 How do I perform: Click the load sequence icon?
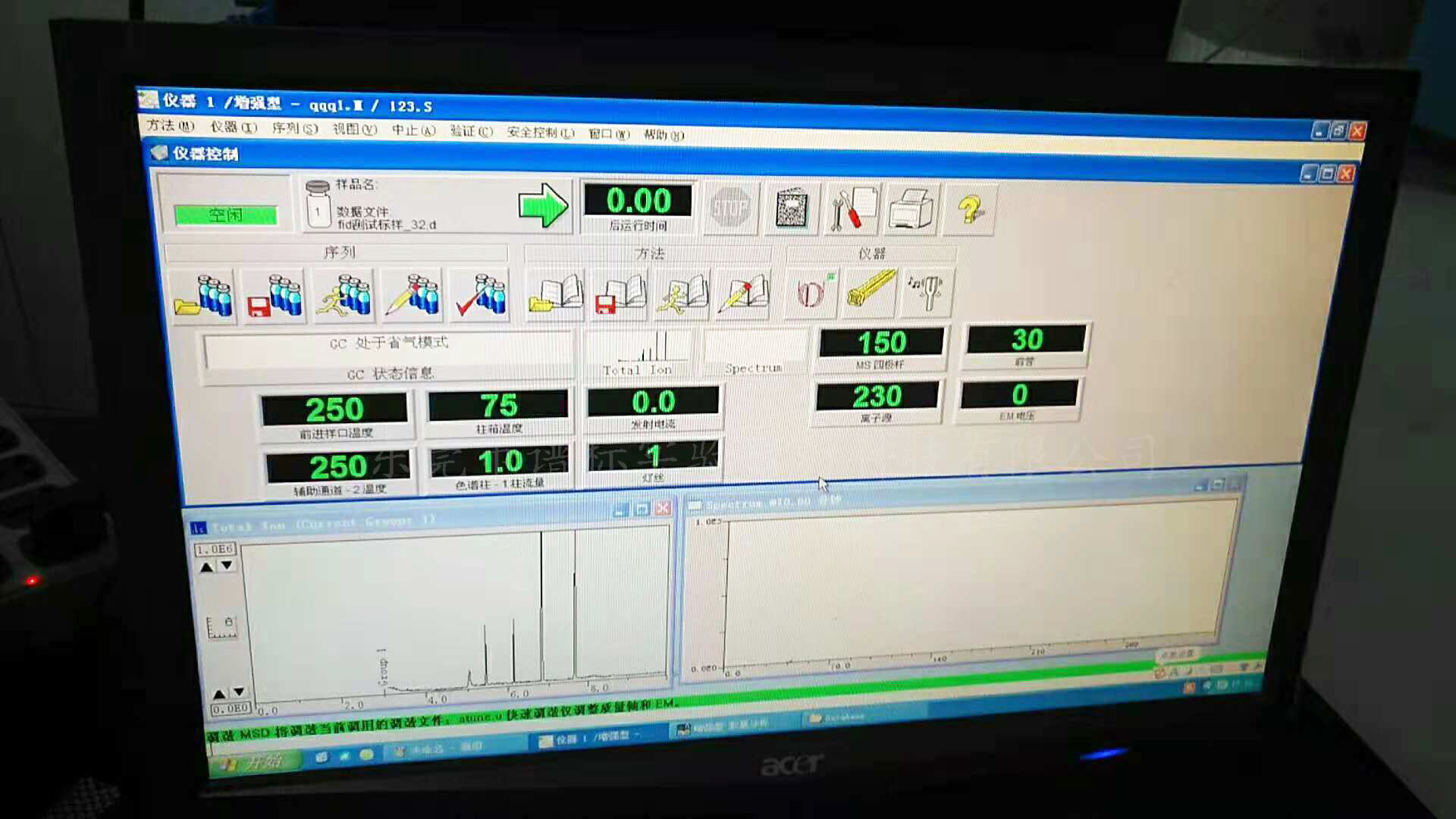202,296
